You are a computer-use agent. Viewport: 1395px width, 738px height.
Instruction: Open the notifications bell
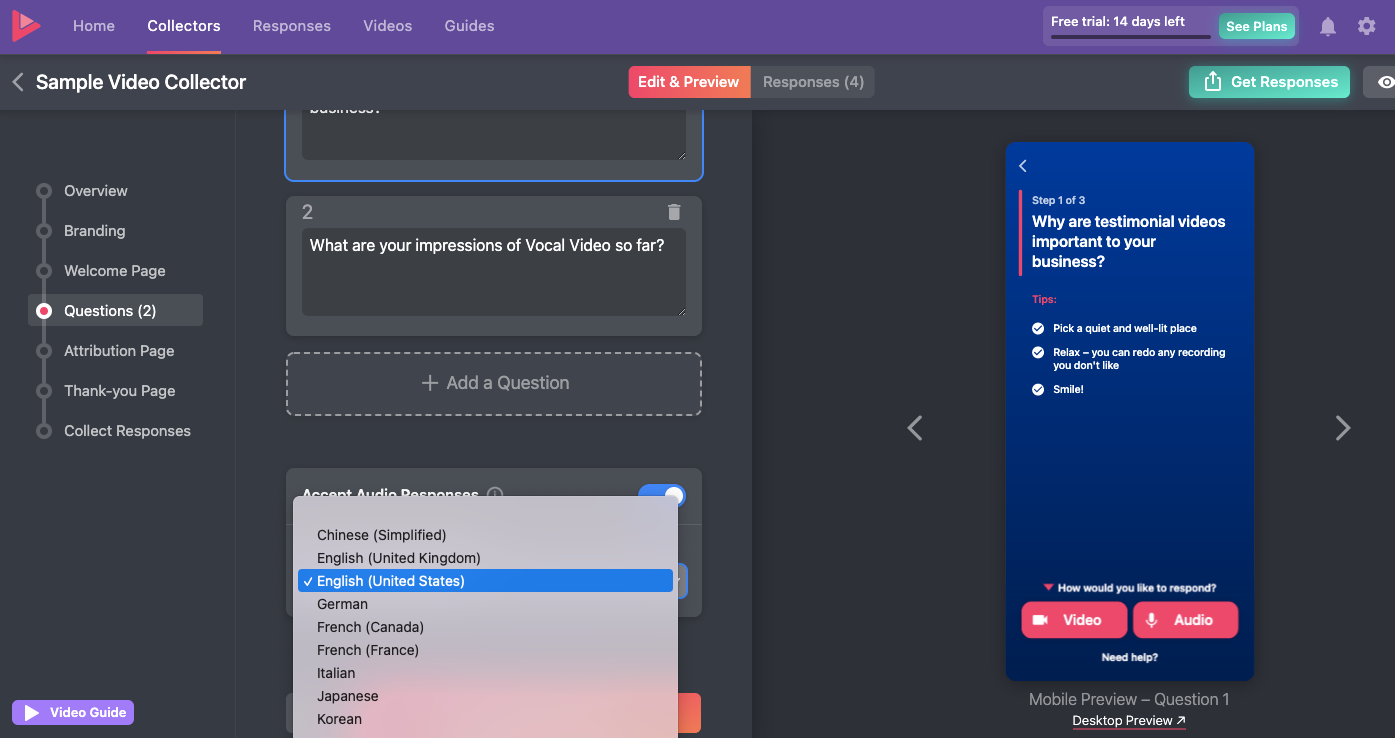(1327, 27)
